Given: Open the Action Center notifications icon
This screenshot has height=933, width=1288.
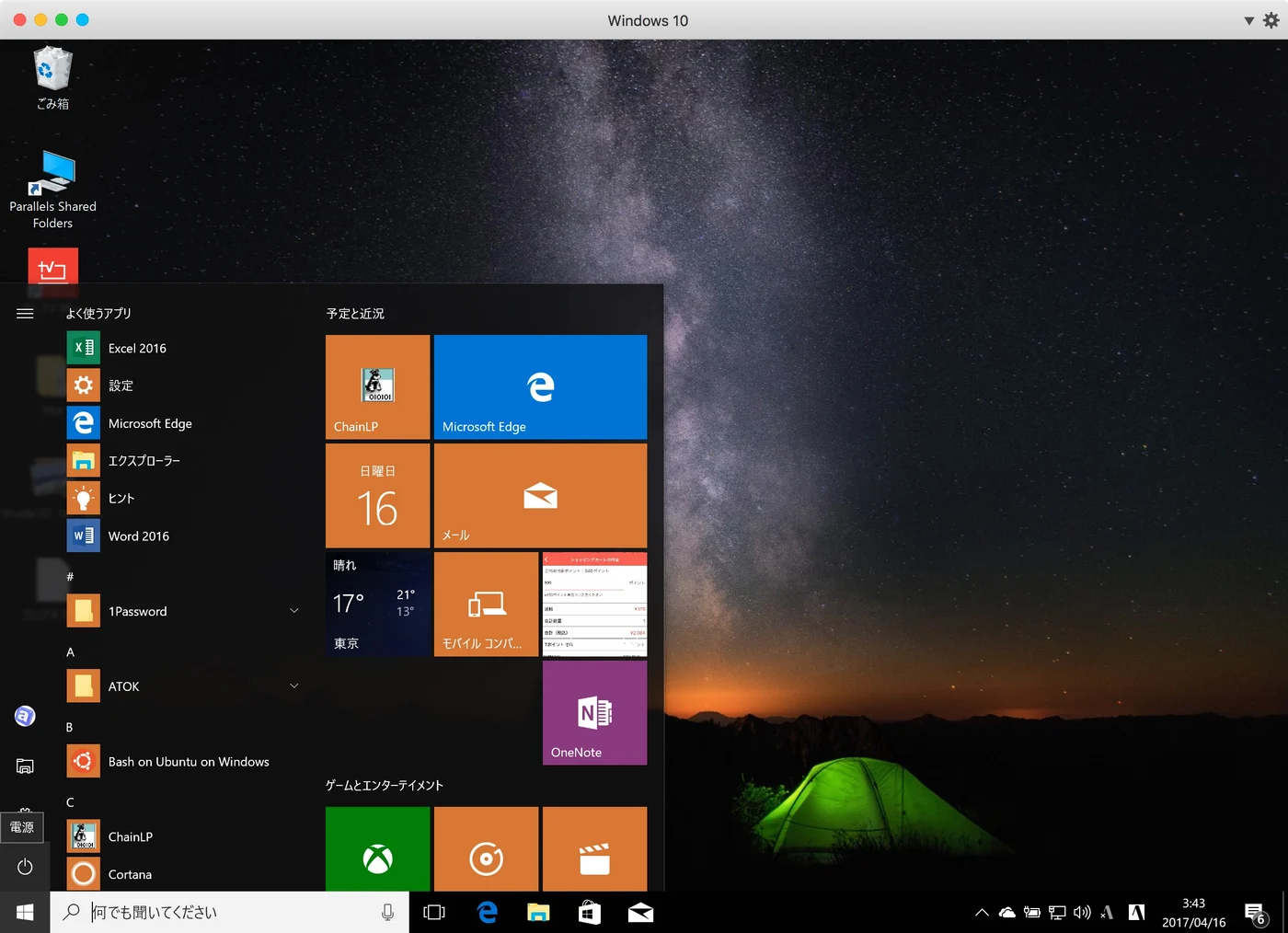Looking at the screenshot, I should coord(1255,914).
